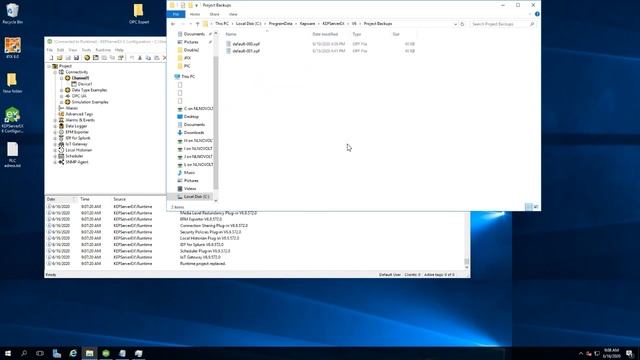Expand the IoT Gateway node
This screenshot has height=360, width=640.
(x=55, y=144)
